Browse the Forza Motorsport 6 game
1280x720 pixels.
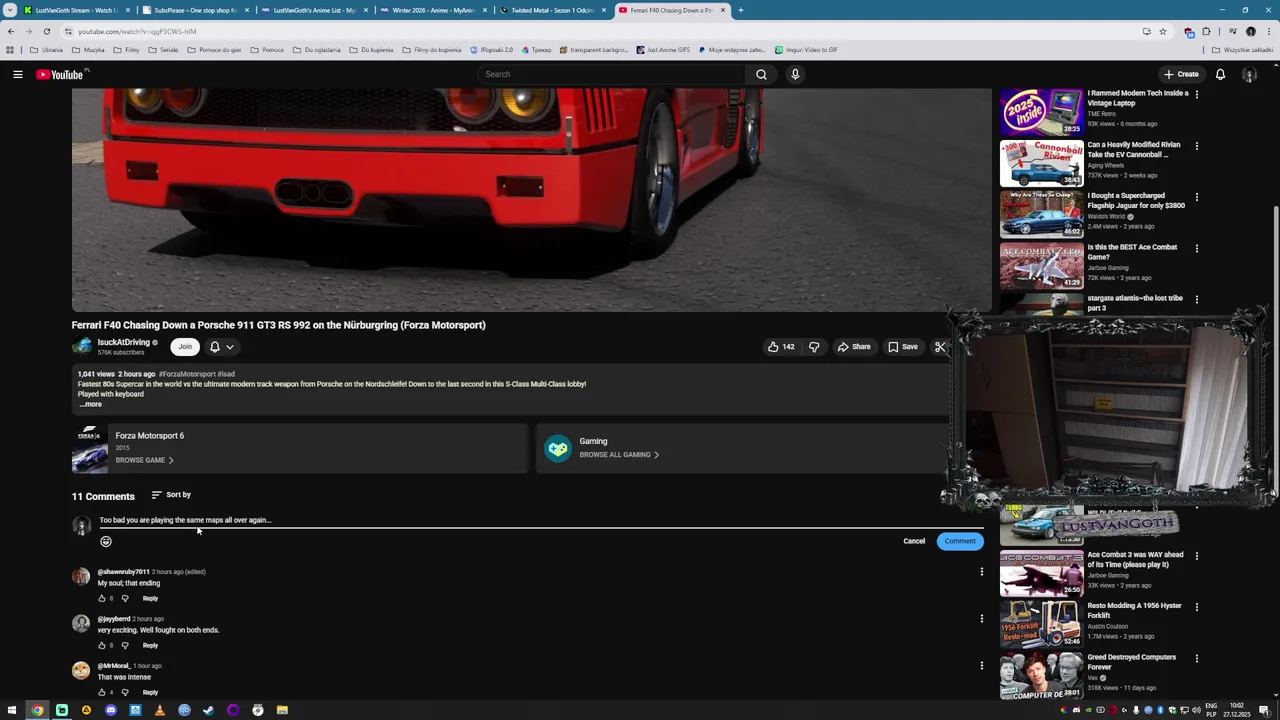[145, 460]
